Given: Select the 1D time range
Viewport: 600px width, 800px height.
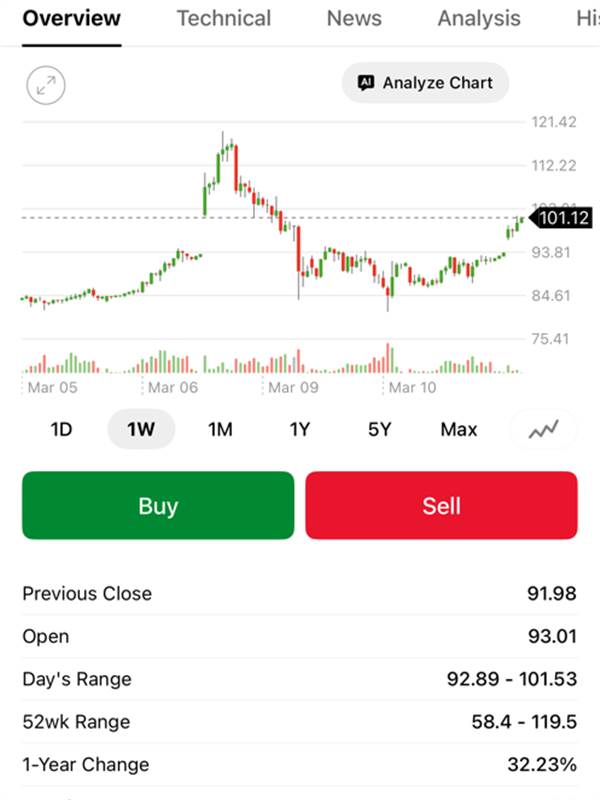Looking at the screenshot, I should click(x=62, y=430).
